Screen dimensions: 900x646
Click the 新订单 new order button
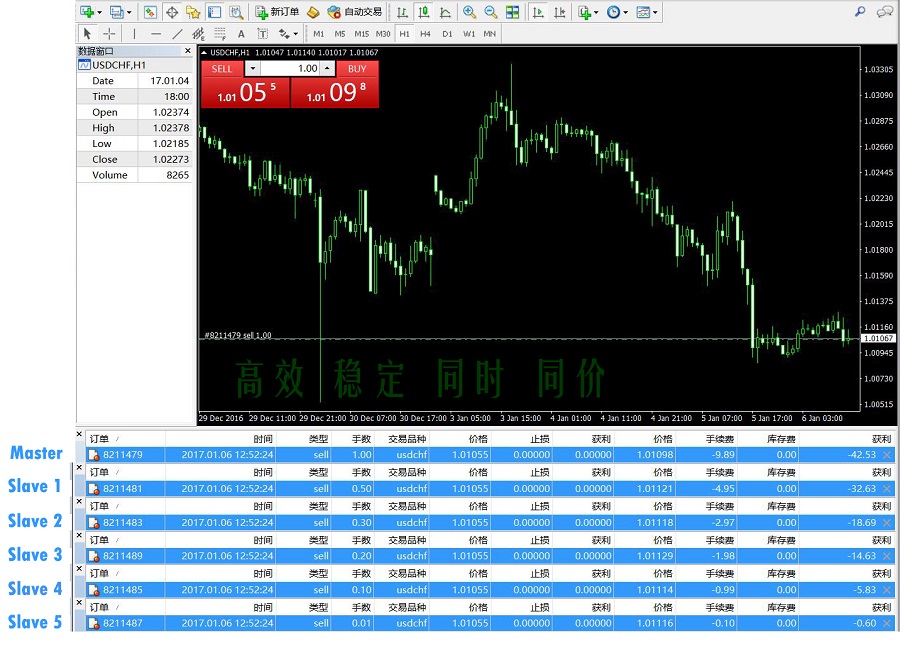click(x=276, y=12)
